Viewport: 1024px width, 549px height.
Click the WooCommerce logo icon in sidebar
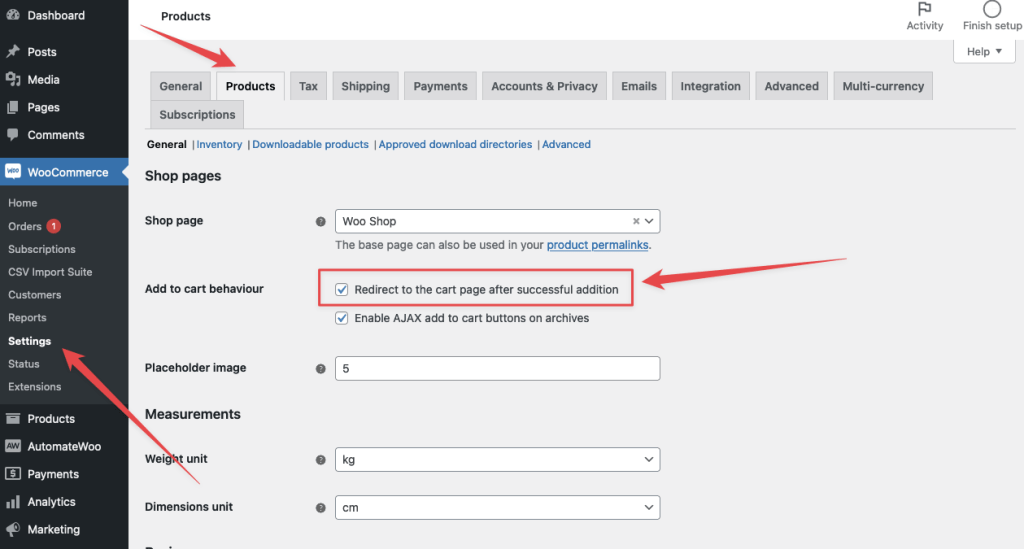coord(13,172)
